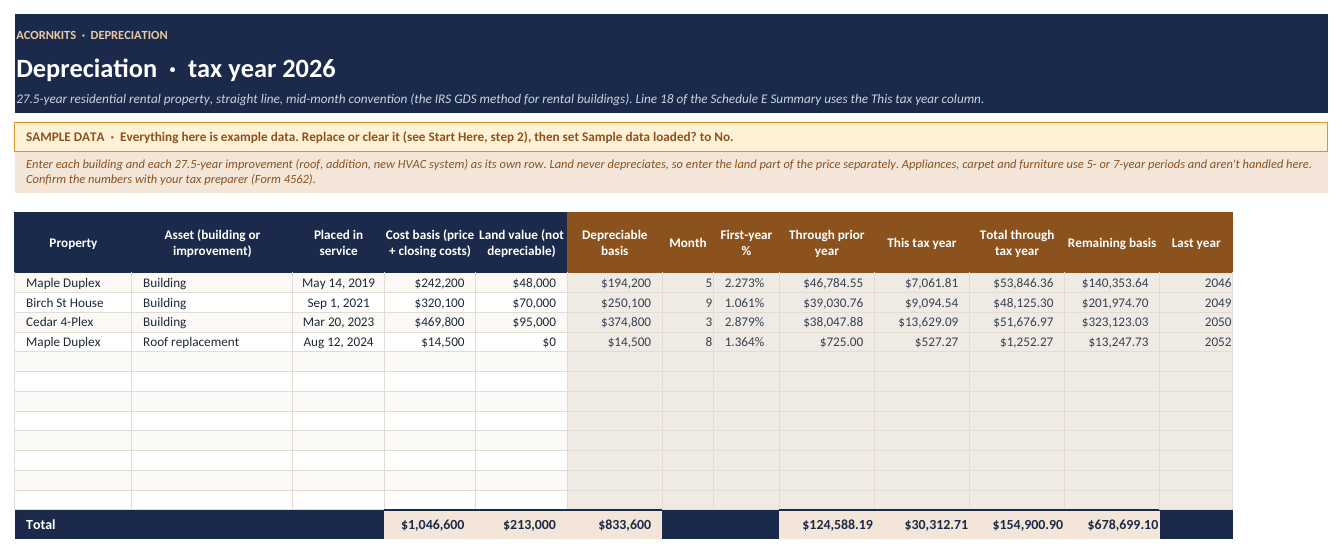This screenshot has width=1342, height=553.
Task: Select the Placed in service column header
Action: pos(338,243)
